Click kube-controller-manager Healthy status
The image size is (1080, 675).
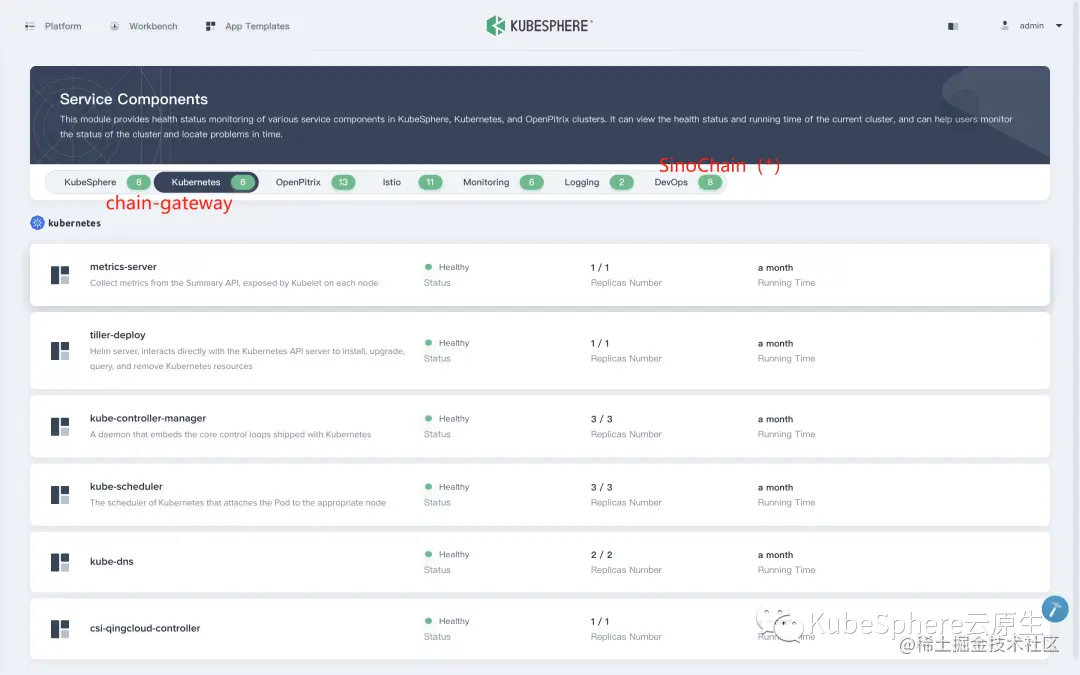tap(447, 419)
